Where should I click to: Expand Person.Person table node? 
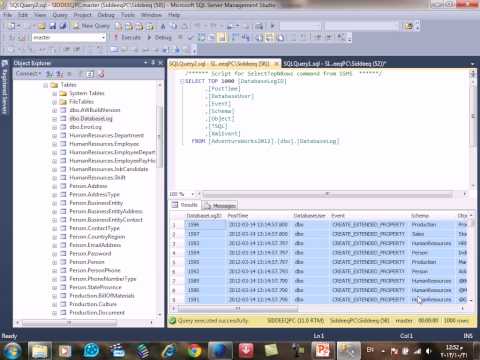(55, 262)
